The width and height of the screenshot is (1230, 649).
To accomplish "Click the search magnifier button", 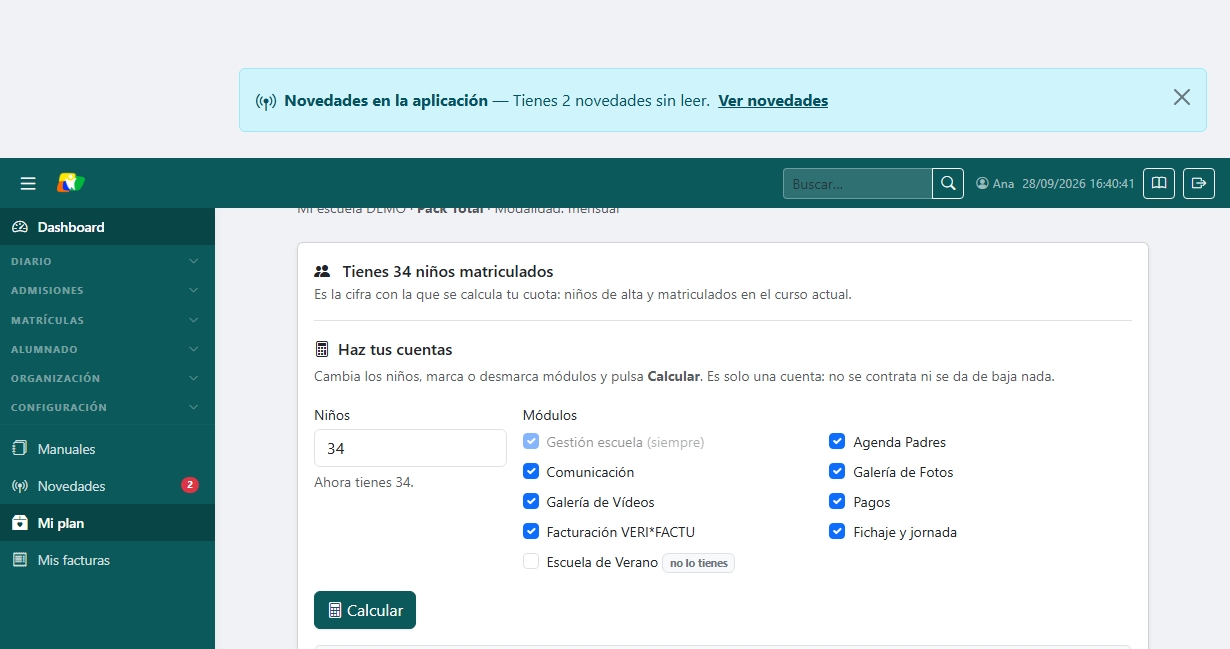I will click(948, 183).
